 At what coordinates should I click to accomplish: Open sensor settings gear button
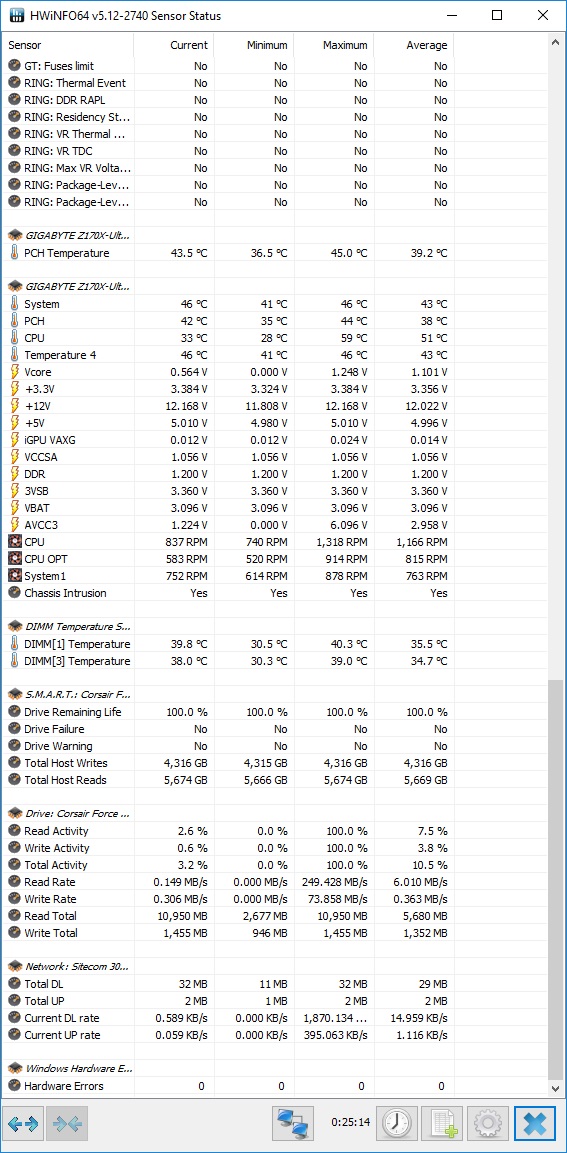tap(487, 1124)
